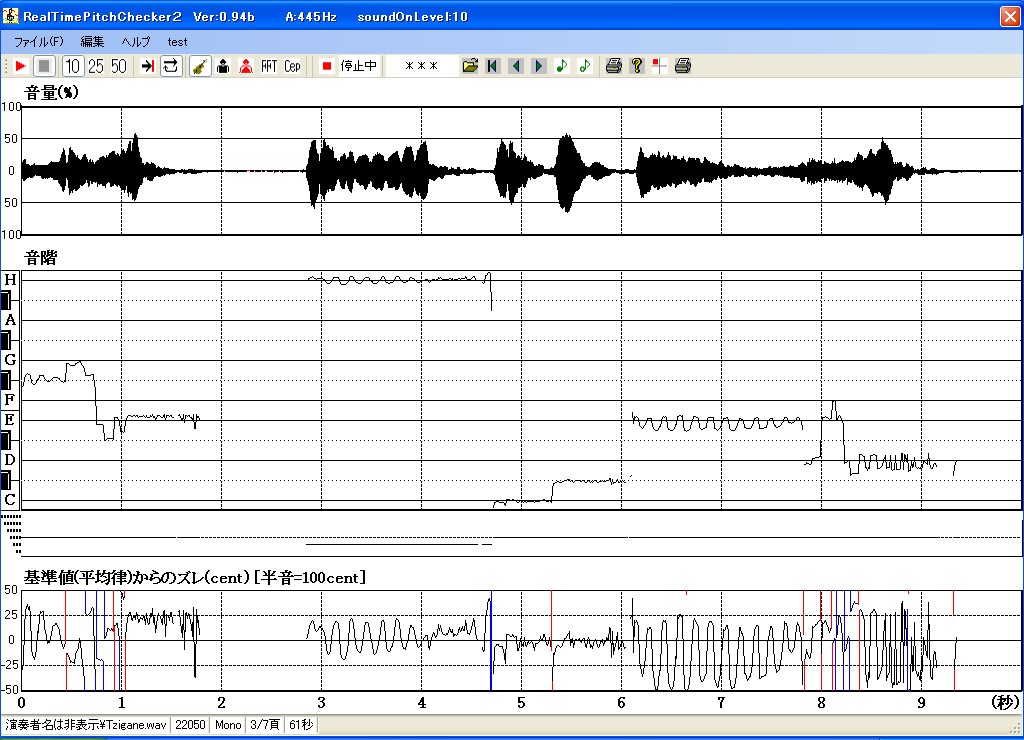Click the 音量(%) graph heading
The width and height of the screenshot is (1024, 740).
pyautogui.click(x=51, y=92)
